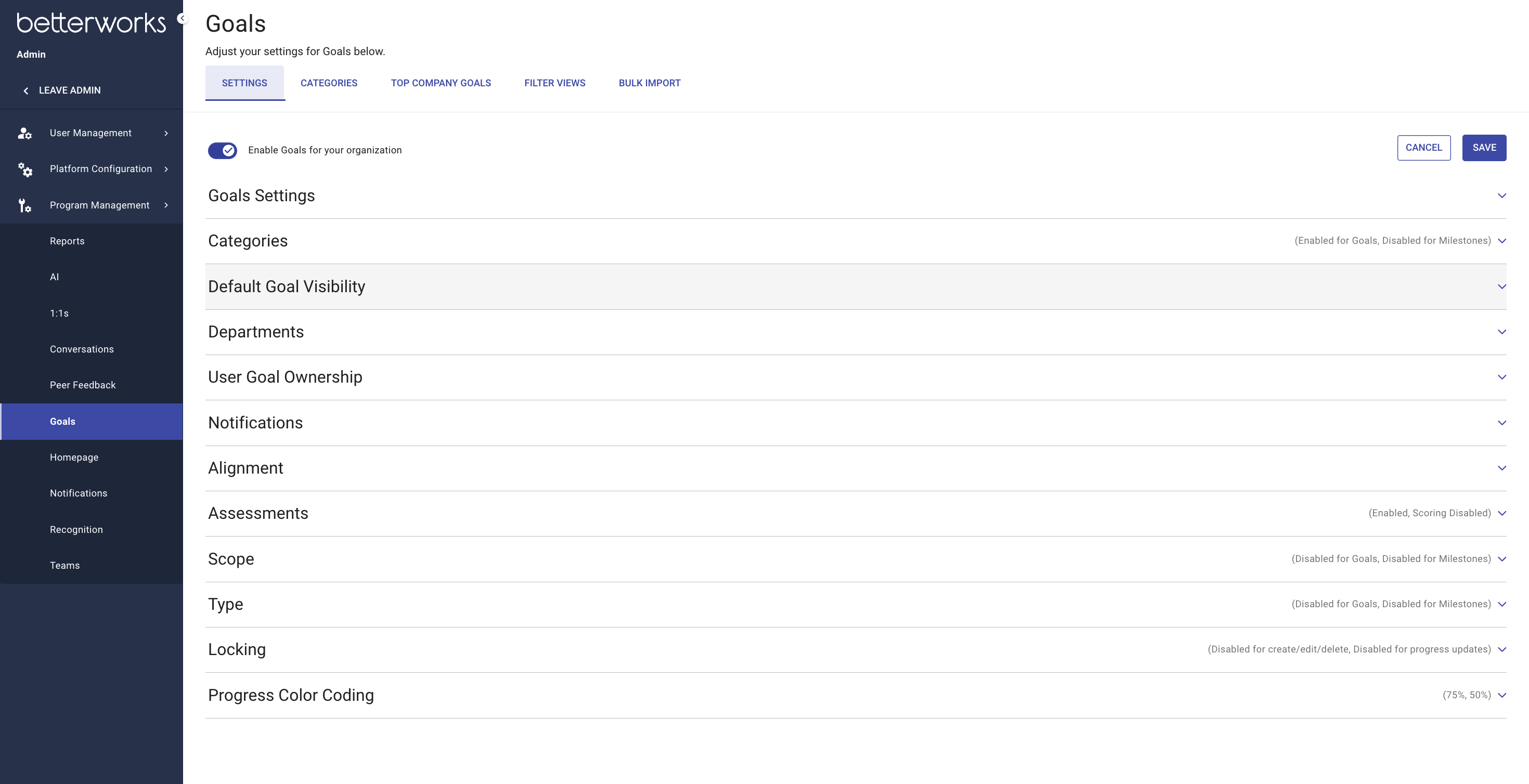The height and width of the screenshot is (784, 1529).
Task: Click the Cancel button
Action: pos(1423,148)
